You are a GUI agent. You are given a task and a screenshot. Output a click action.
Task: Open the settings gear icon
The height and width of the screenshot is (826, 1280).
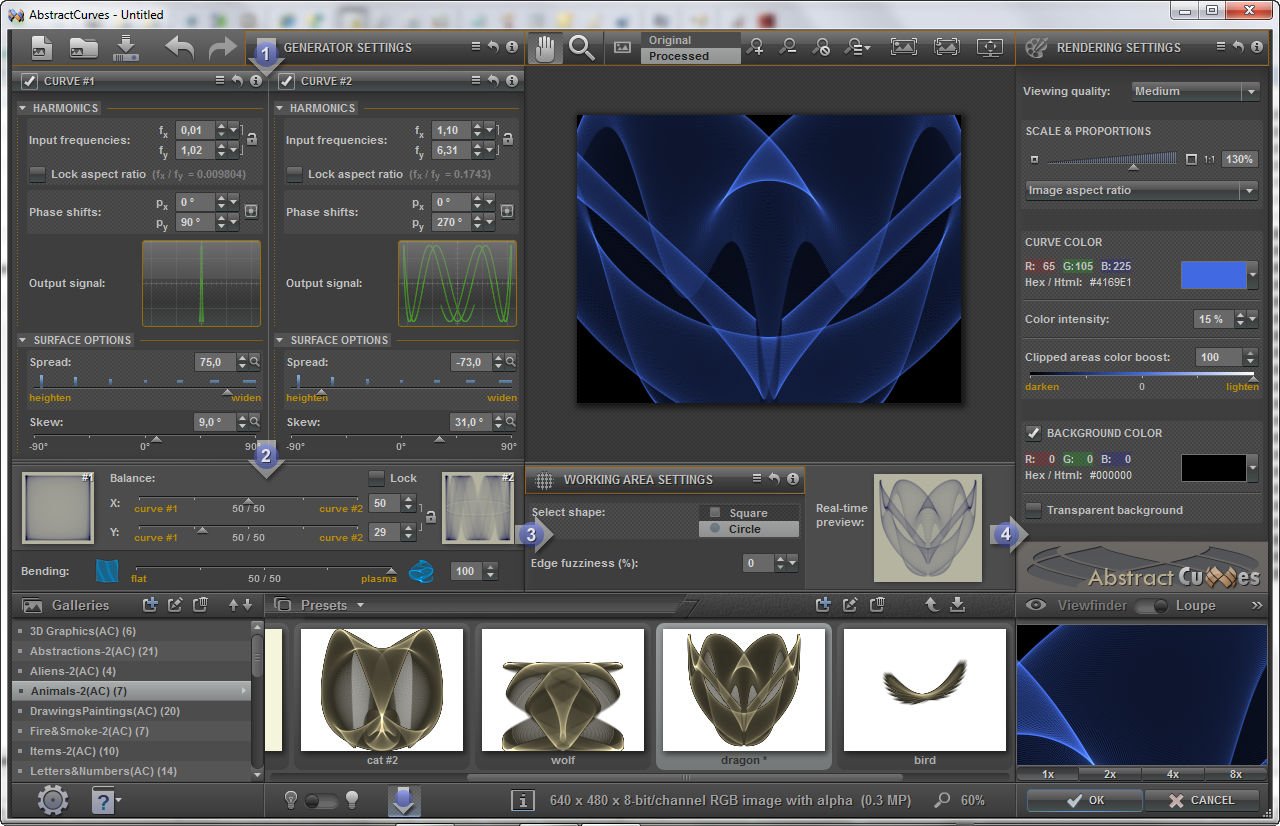pyautogui.click(x=53, y=800)
